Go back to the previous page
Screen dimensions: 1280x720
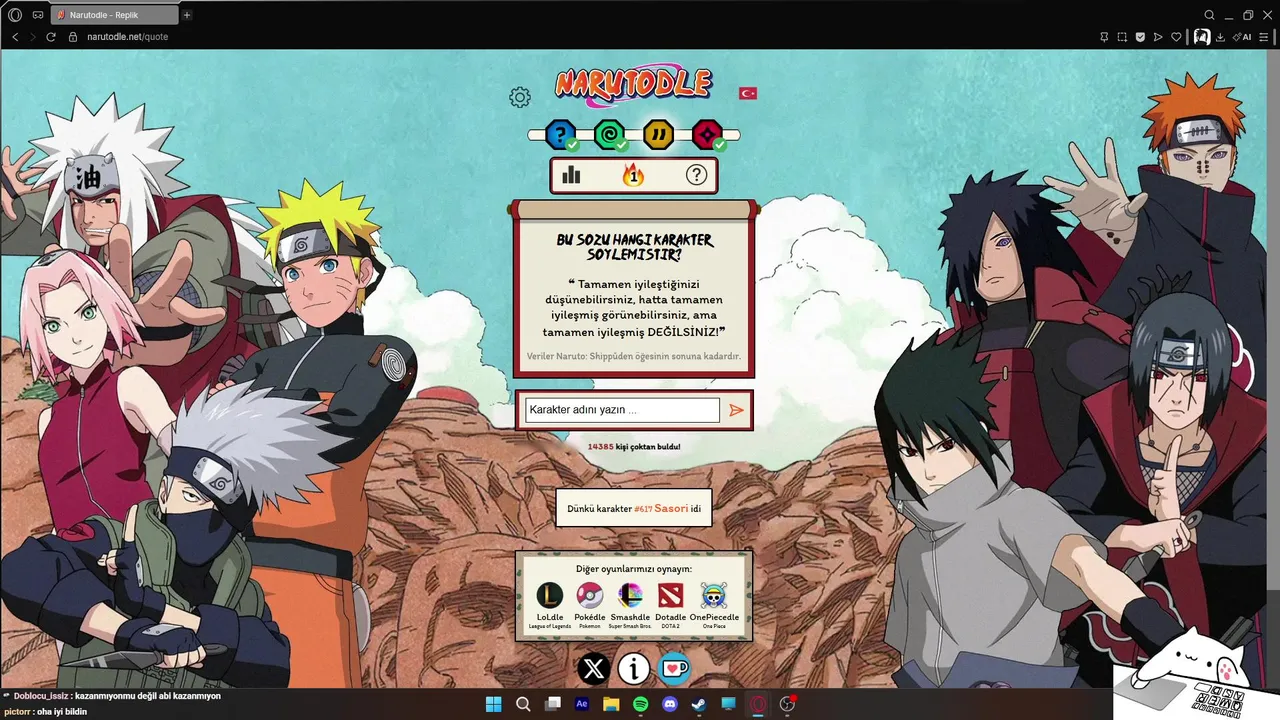[x=15, y=37]
